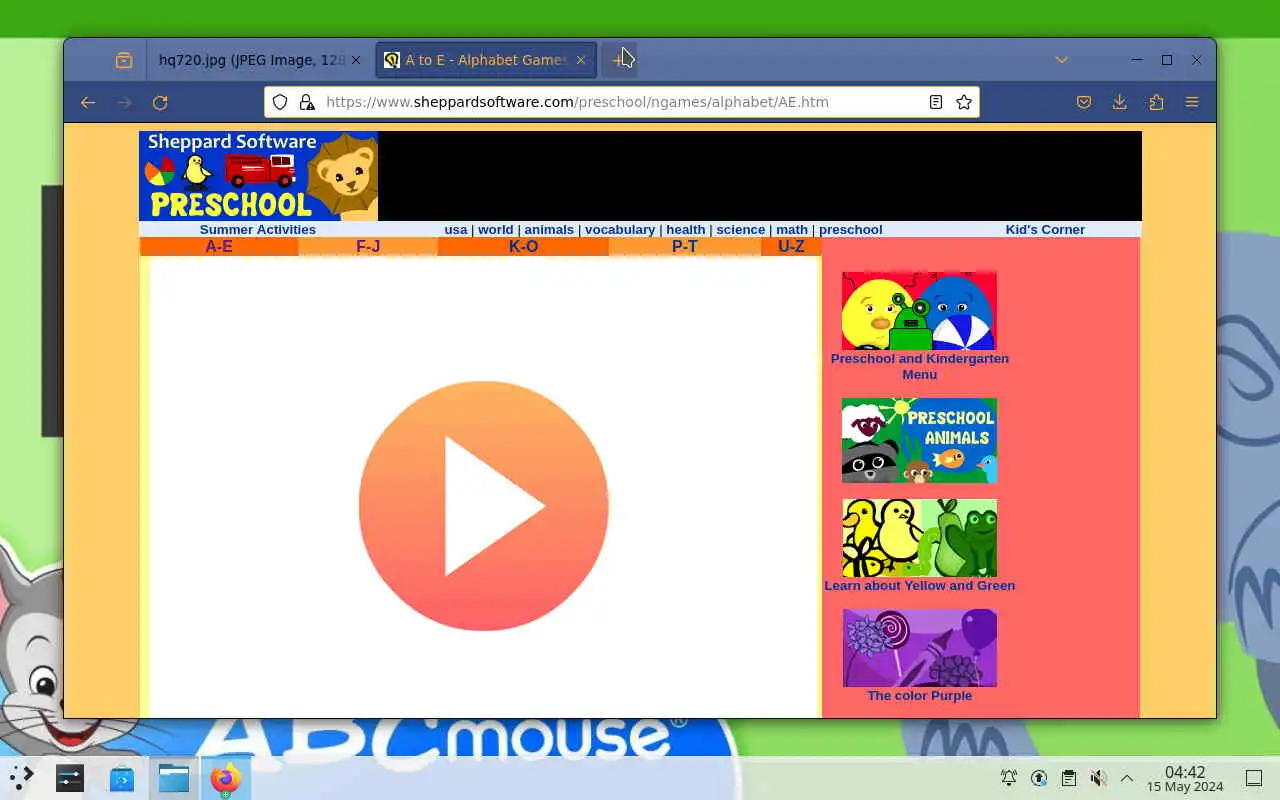Select the A-E letter tab
This screenshot has height=800, width=1280.
(219, 246)
